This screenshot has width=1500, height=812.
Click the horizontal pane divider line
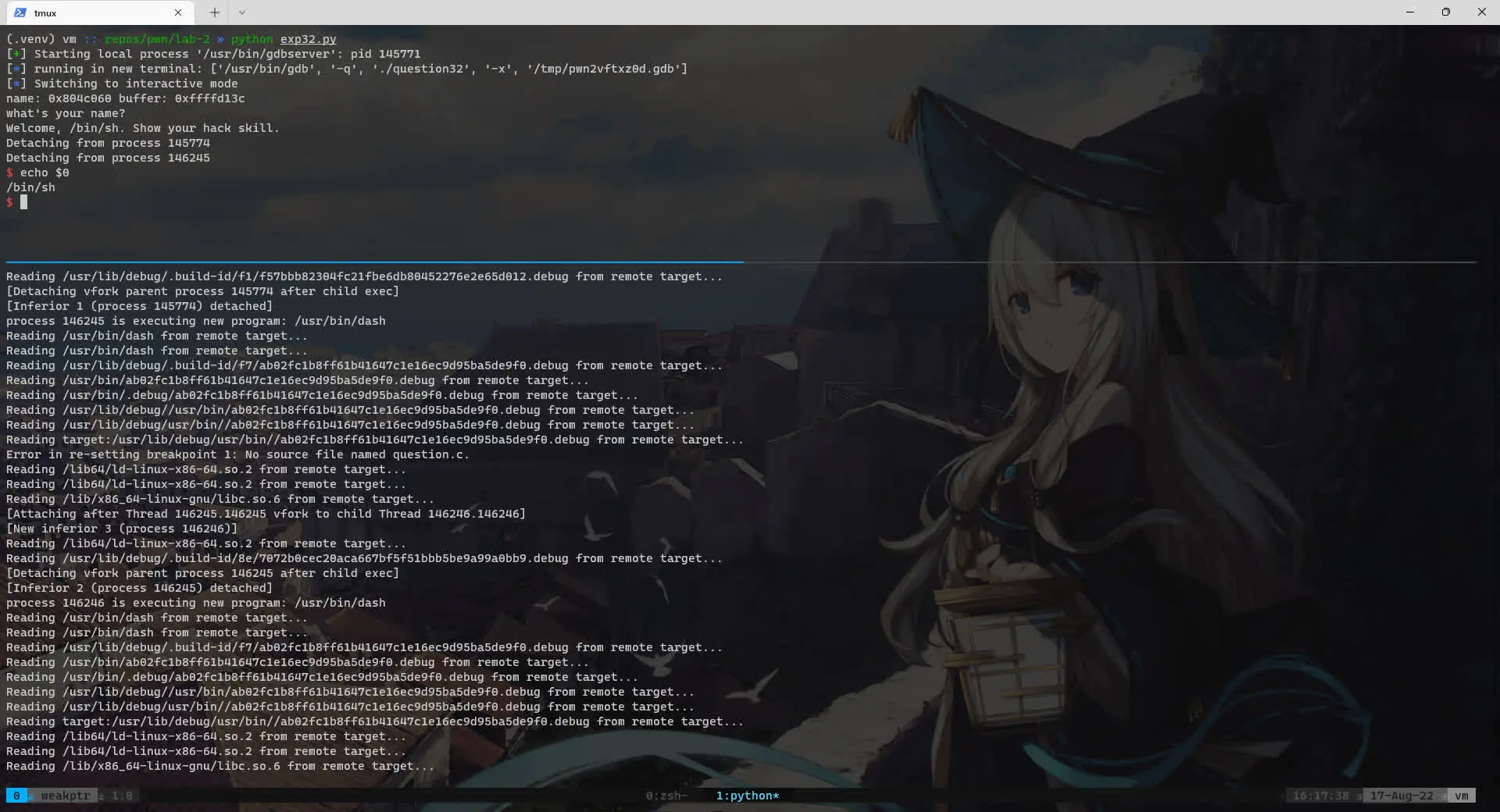coord(741,262)
